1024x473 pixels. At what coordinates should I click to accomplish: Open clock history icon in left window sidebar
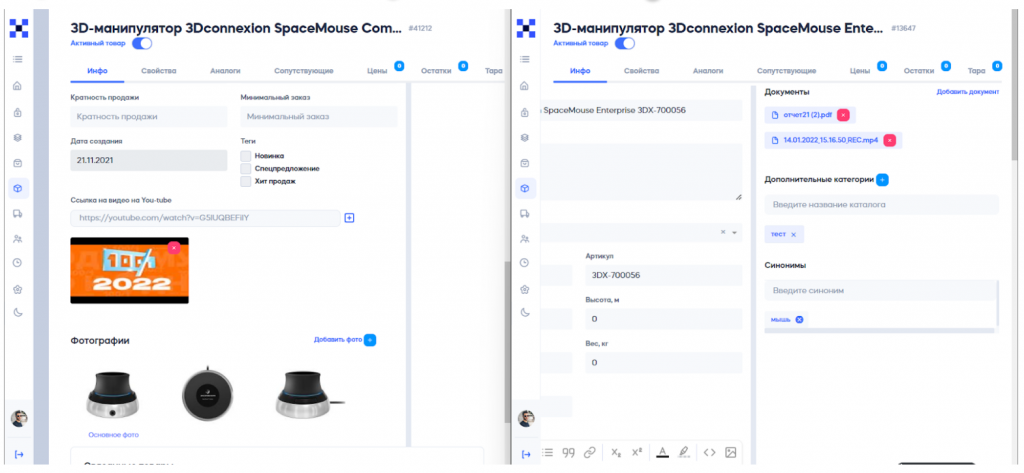[x=18, y=263]
